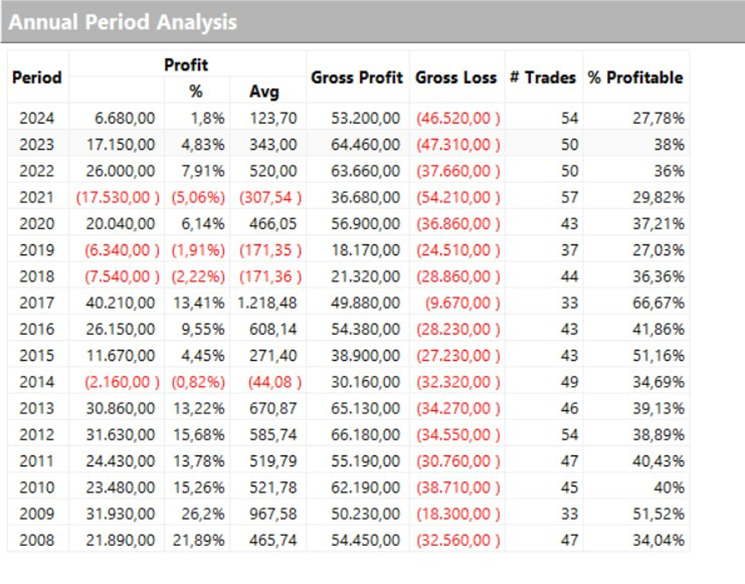
Task: Click the 2008 period row label
Action: pyautogui.click(x=38, y=541)
